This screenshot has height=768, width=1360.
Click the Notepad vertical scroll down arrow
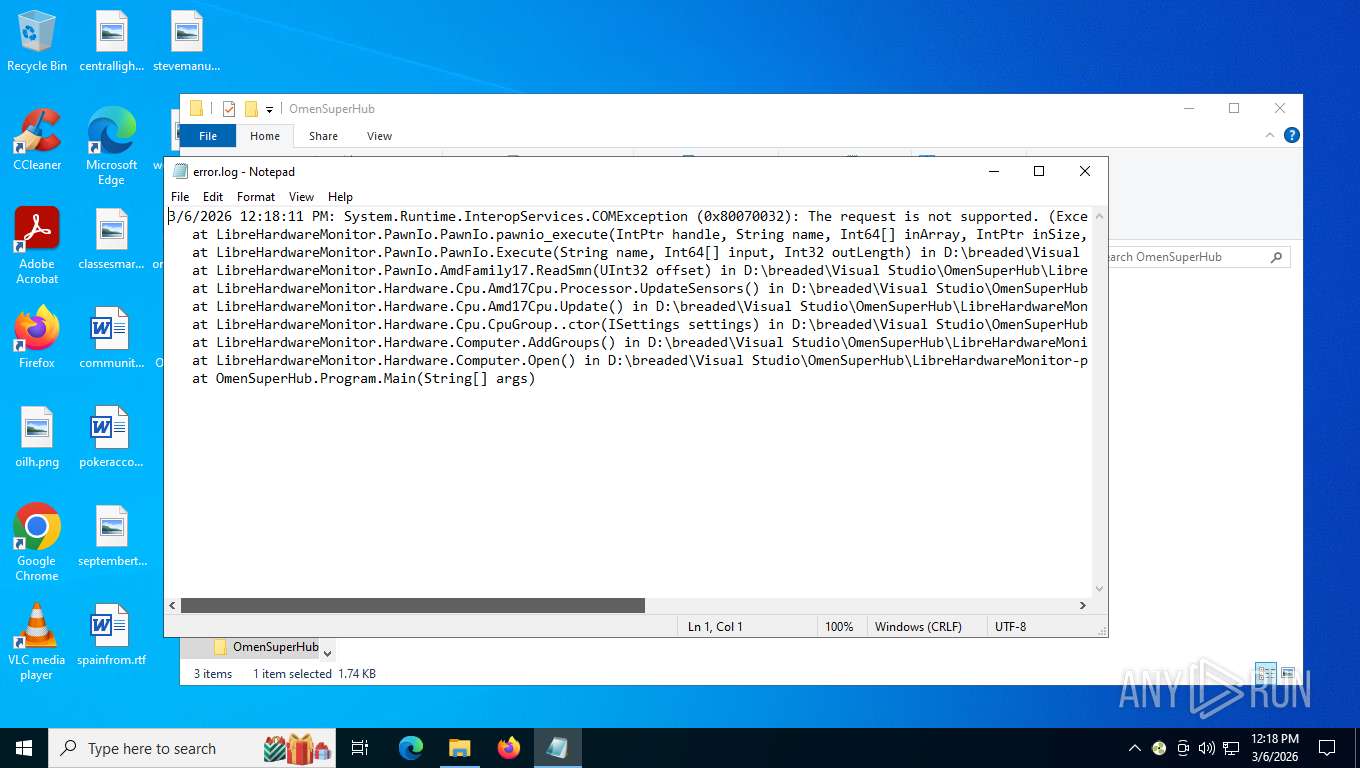pos(1100,589)
